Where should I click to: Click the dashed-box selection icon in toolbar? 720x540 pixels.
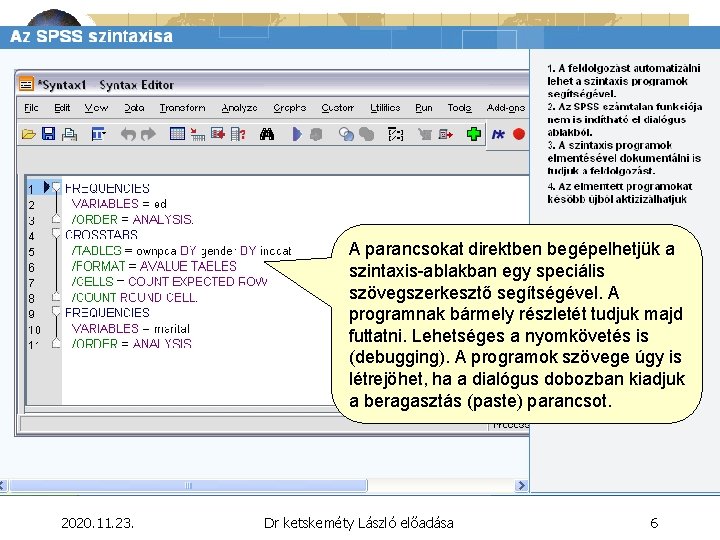tap(395, 134)
